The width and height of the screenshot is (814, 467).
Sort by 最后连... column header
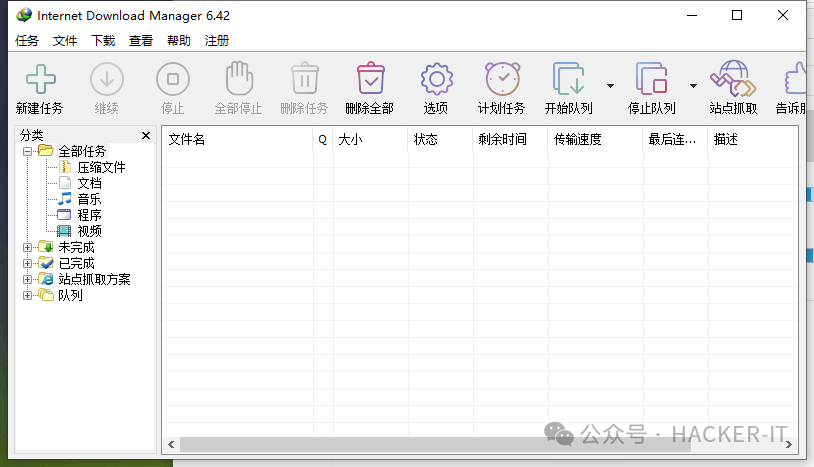click(x=675, y=139)
